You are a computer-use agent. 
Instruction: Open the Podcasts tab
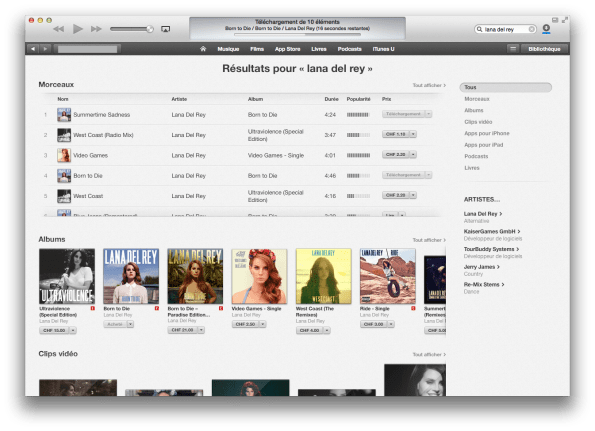click(x=349, y=49)
